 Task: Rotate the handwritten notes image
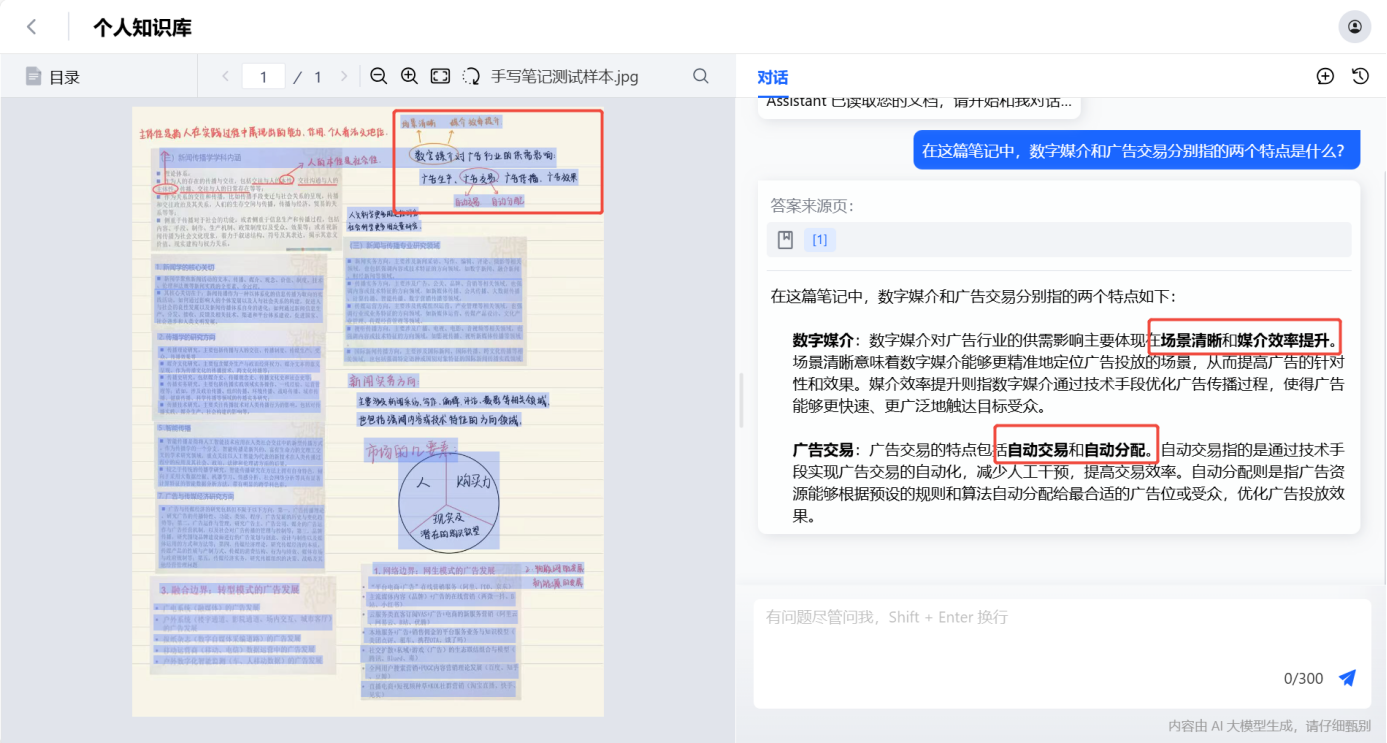[471, 75]
